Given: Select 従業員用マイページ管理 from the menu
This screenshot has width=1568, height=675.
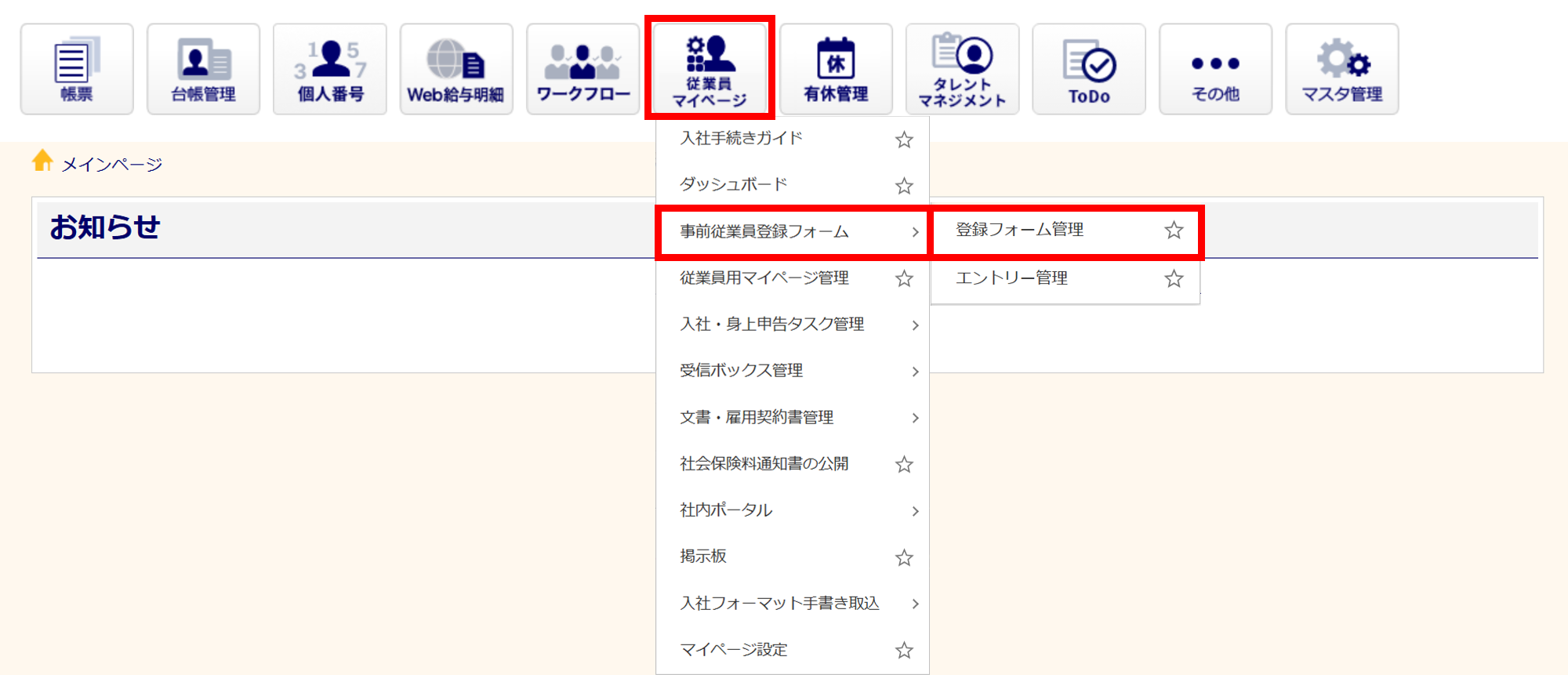Looking at the screenshot, I should pyautogui.click(x=764, y=278).
